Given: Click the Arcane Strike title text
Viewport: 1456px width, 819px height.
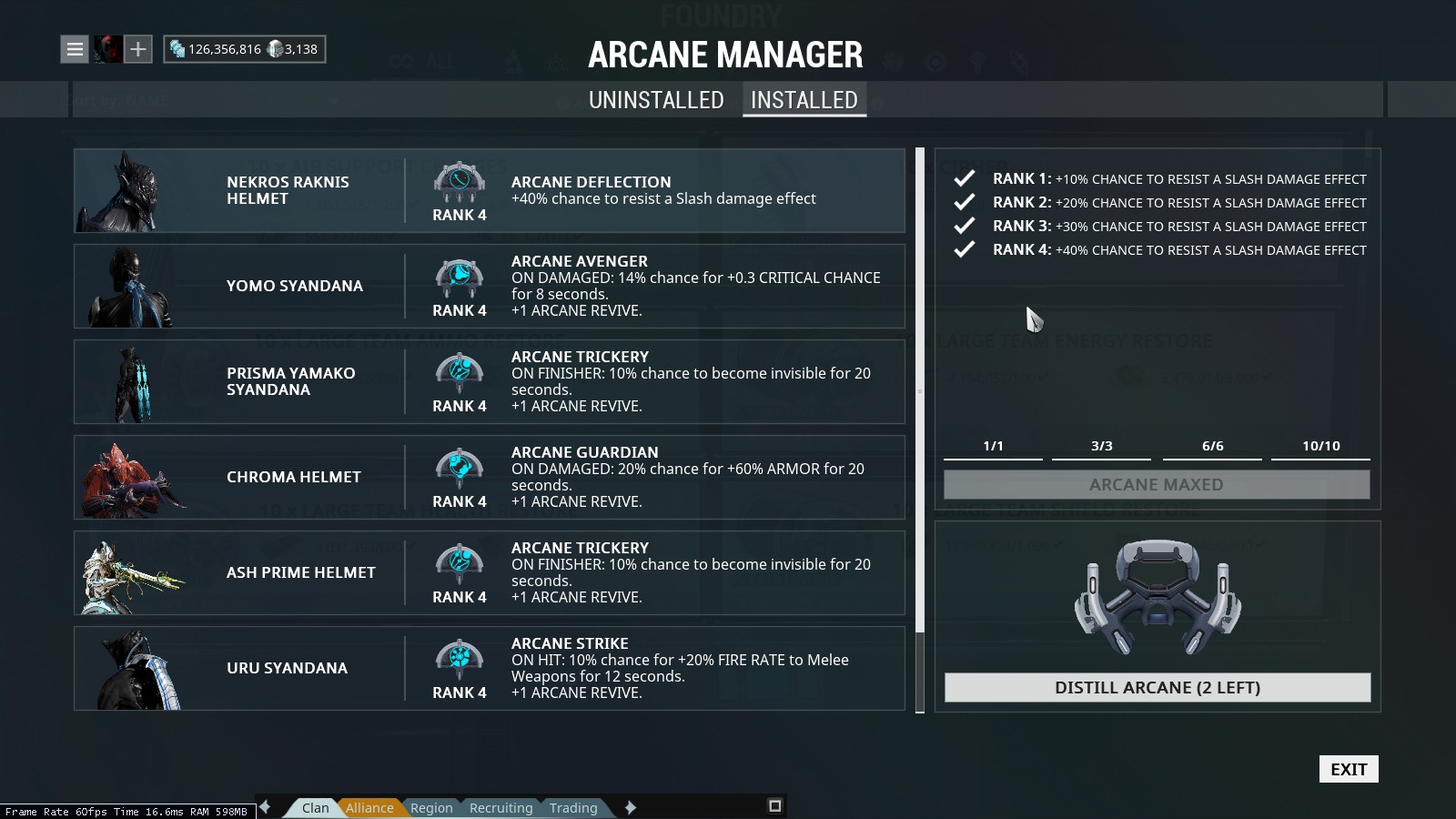Looking at the screenshot, I should pyautogui.click(x=570, y=643).
